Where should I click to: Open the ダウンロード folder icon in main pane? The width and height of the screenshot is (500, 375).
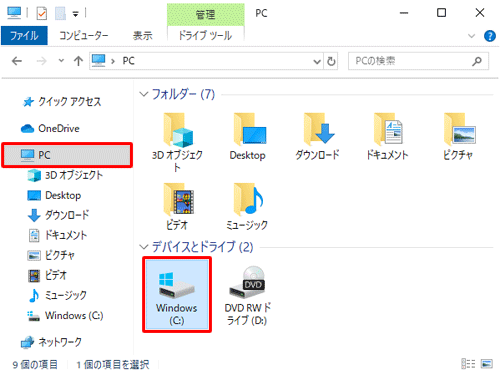tap(318, 130)
